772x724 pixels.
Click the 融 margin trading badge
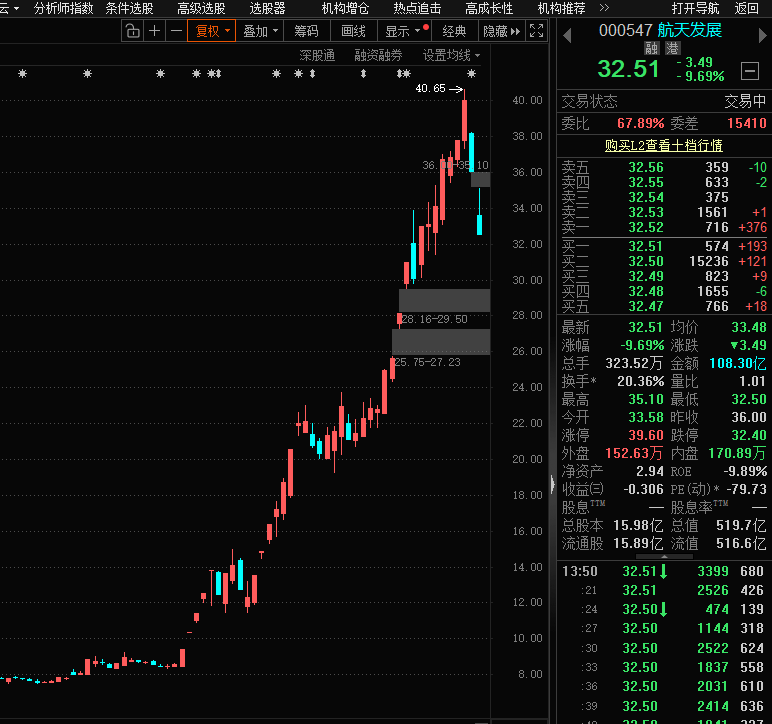[652, 48]
